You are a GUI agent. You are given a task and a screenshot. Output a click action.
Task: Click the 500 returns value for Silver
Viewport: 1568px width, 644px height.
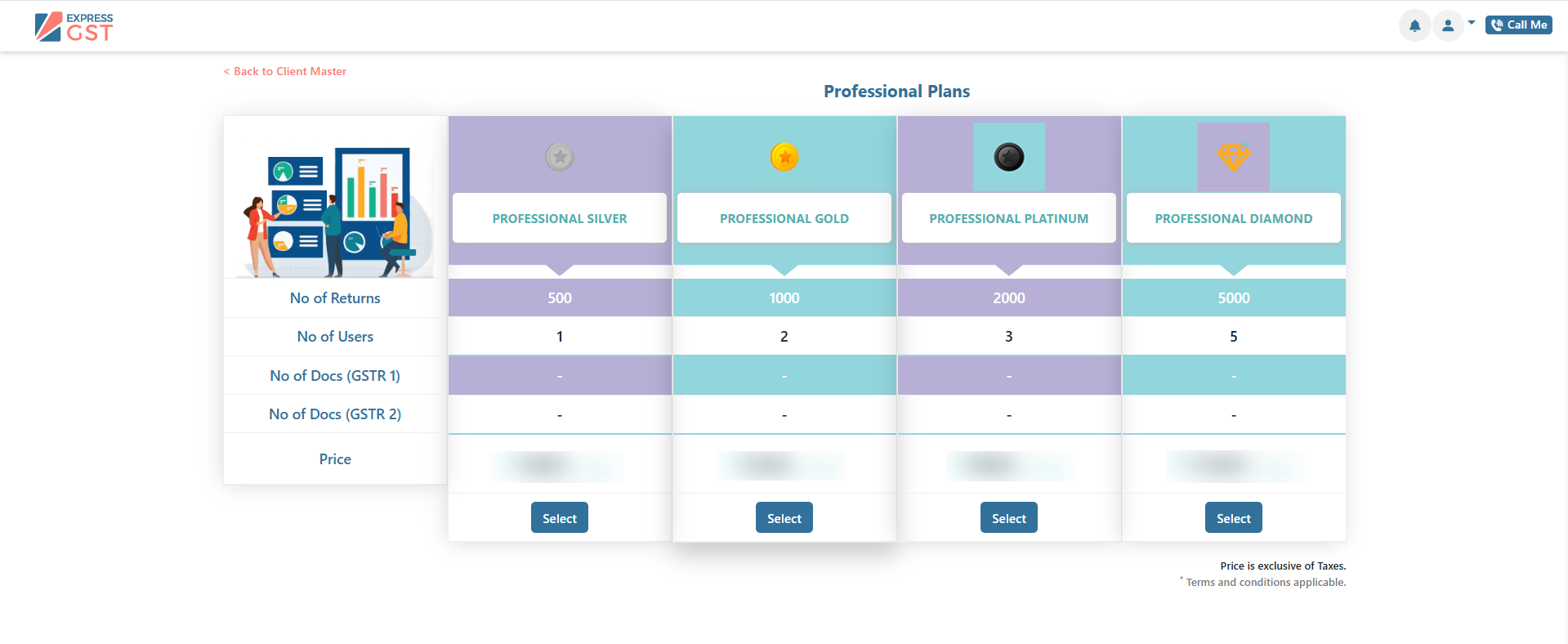560,298
